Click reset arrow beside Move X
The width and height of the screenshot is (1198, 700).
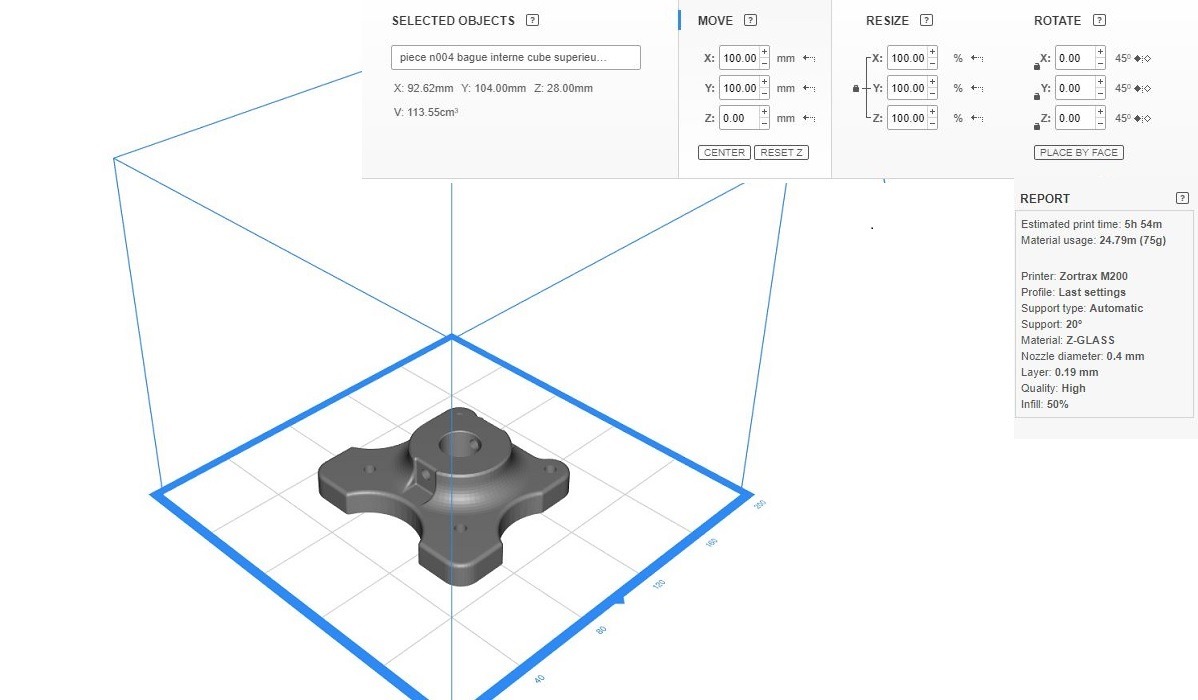(x=809, y=58)
